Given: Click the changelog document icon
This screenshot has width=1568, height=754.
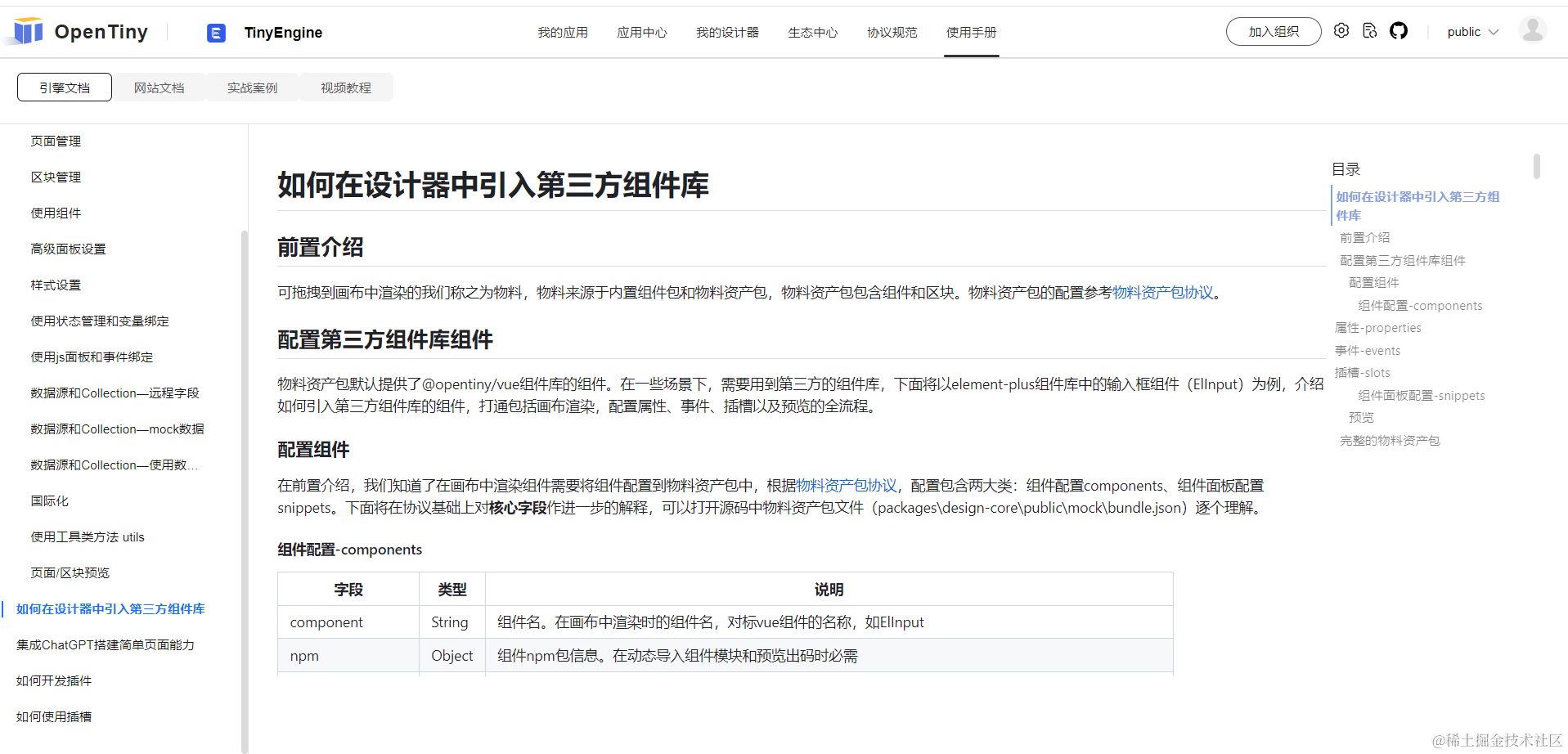Looking at the screenshot, I should coord(1370,30).
